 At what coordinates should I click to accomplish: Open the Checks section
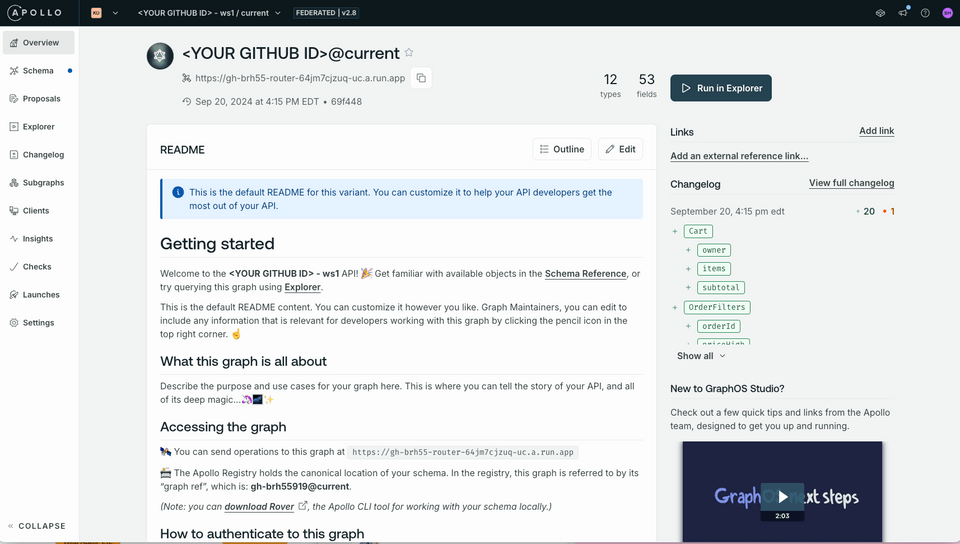[x=39, y=267]
